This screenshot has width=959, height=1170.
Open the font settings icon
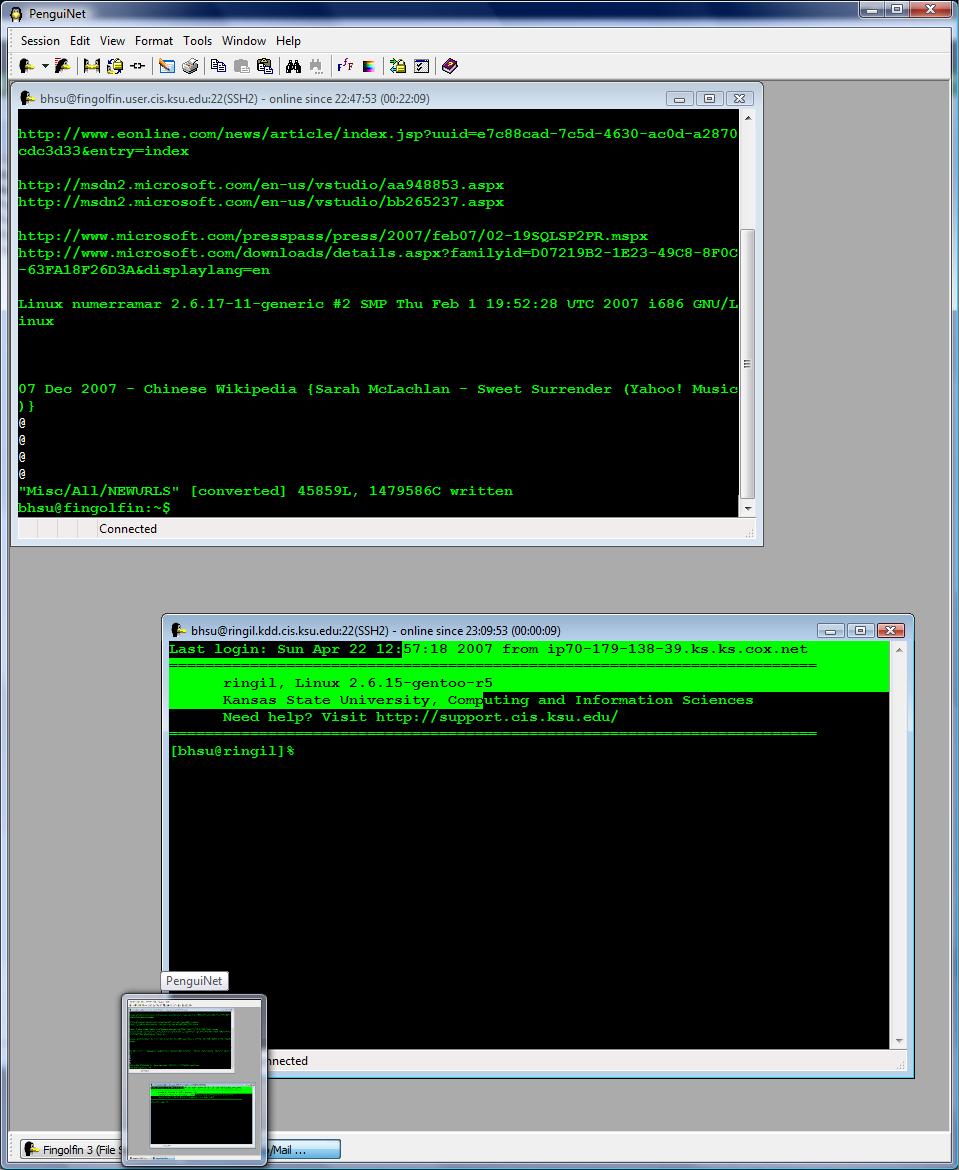(x=345, y=66)
